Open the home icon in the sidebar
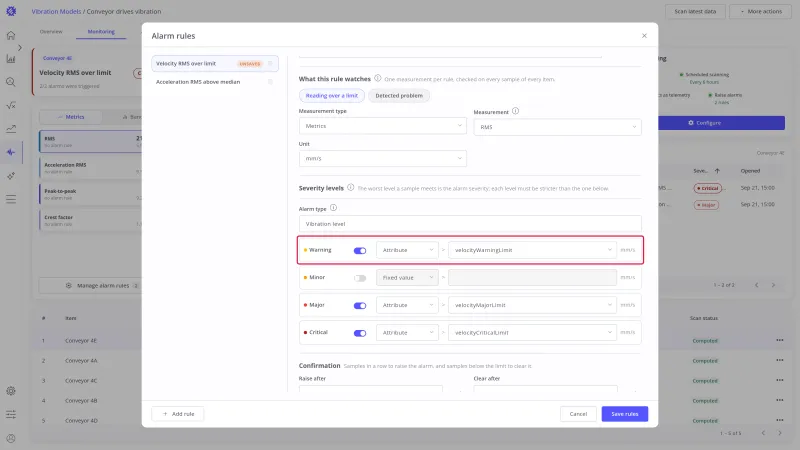800x450 pixels. [11, 35]
